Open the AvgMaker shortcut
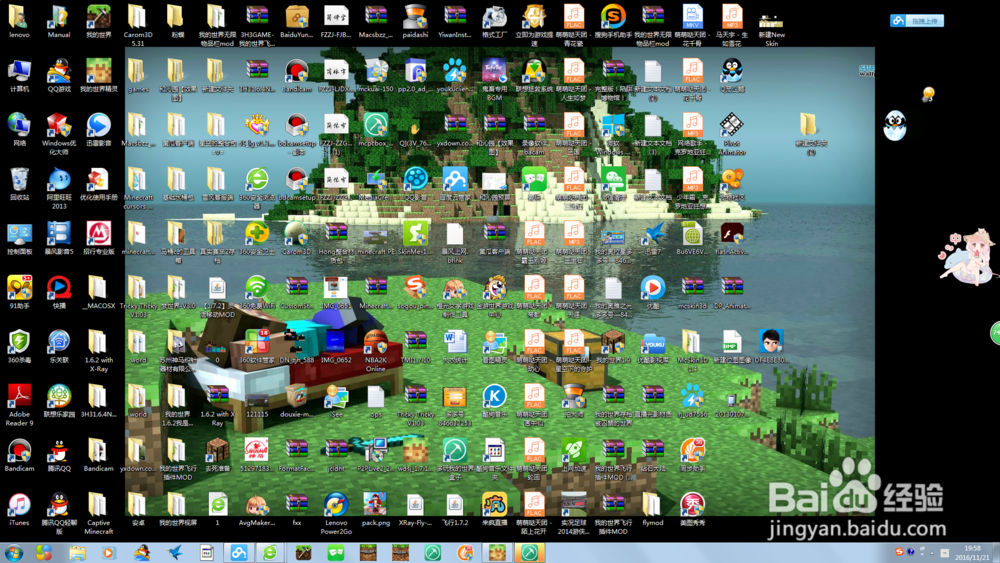This screenshot has width=1000, height=563. point(257,505)
